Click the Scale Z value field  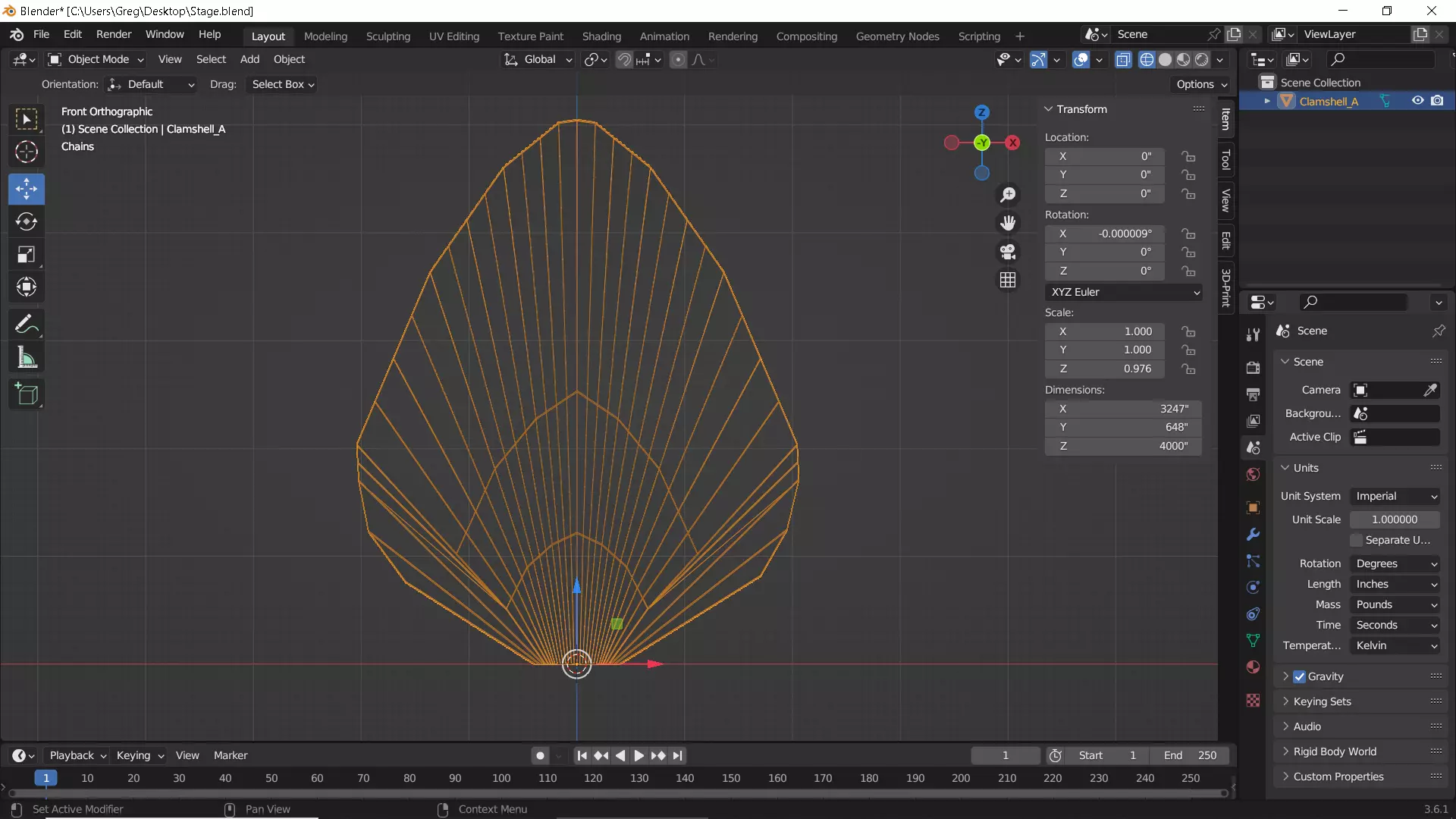point(1105,369)
